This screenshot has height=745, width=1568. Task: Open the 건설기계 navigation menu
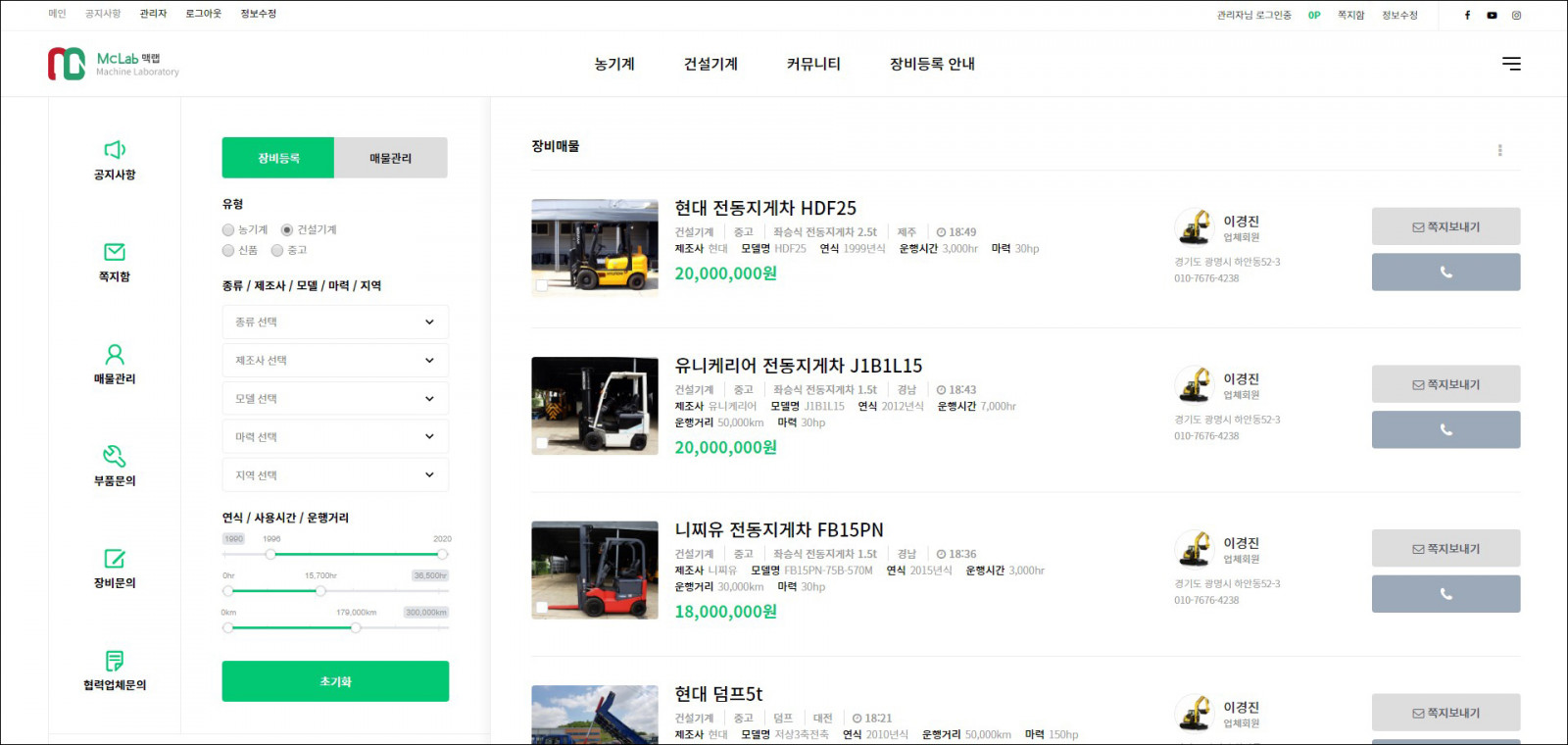(710, 64)
